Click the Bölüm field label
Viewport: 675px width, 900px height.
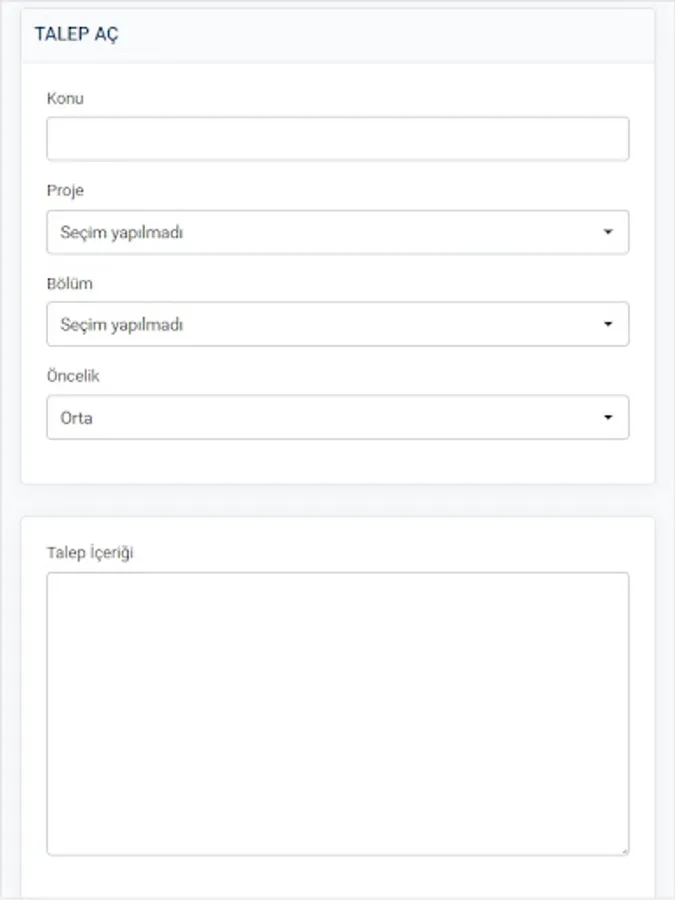coord(69,283)
